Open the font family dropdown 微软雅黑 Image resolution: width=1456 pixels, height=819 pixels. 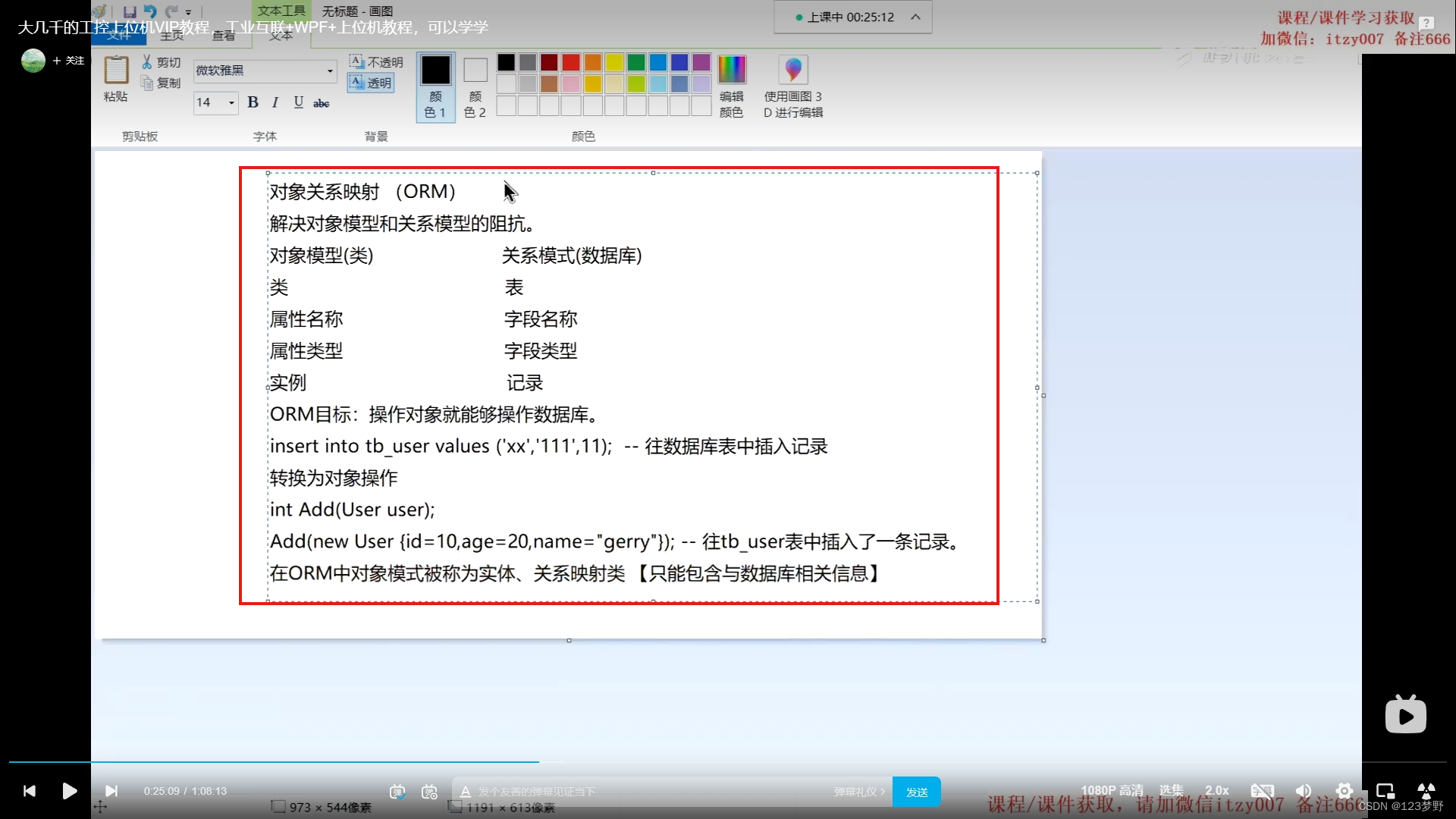(x=330, y=71)
